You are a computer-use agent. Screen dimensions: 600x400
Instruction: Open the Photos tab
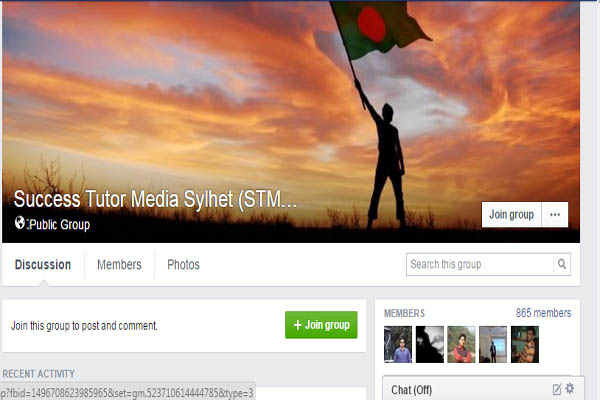pos(183,264)
